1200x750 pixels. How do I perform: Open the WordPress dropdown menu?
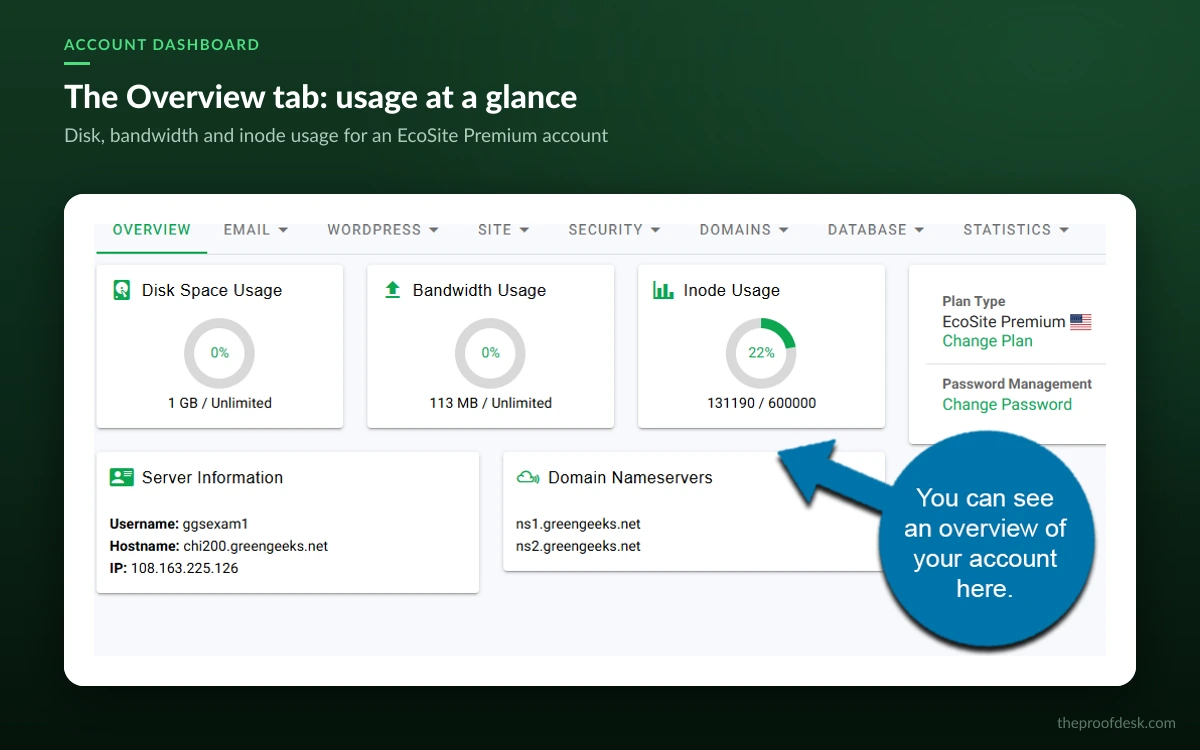pos(383,229)
